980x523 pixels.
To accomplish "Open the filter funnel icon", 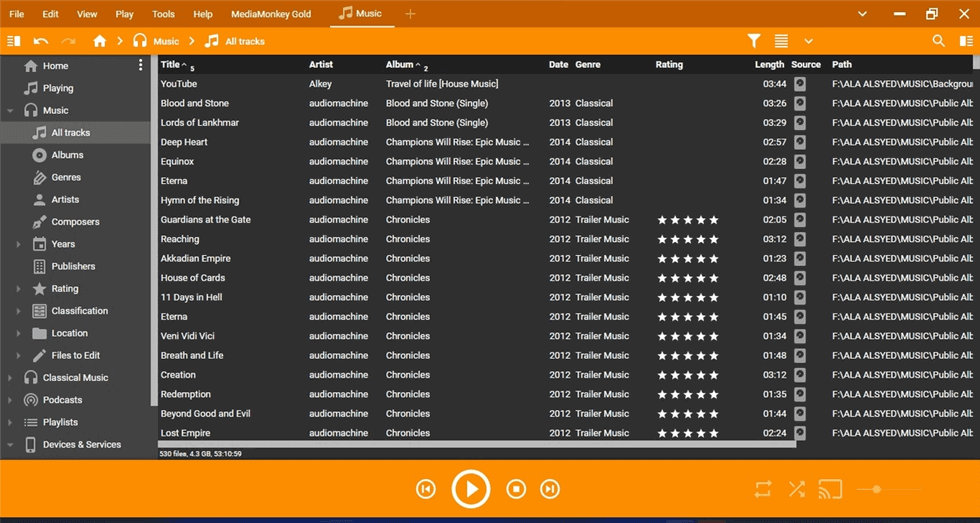I will click(x=754, y=41).
